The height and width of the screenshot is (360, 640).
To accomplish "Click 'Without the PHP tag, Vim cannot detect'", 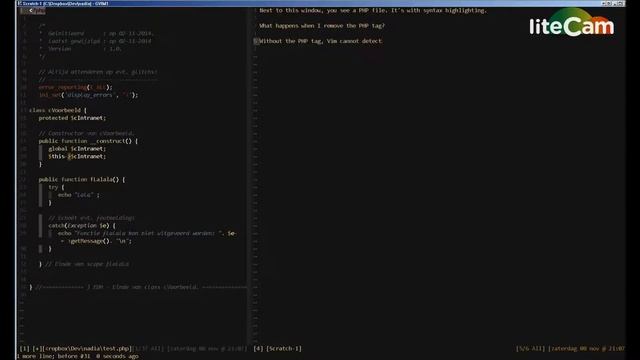I will (320, 41).
